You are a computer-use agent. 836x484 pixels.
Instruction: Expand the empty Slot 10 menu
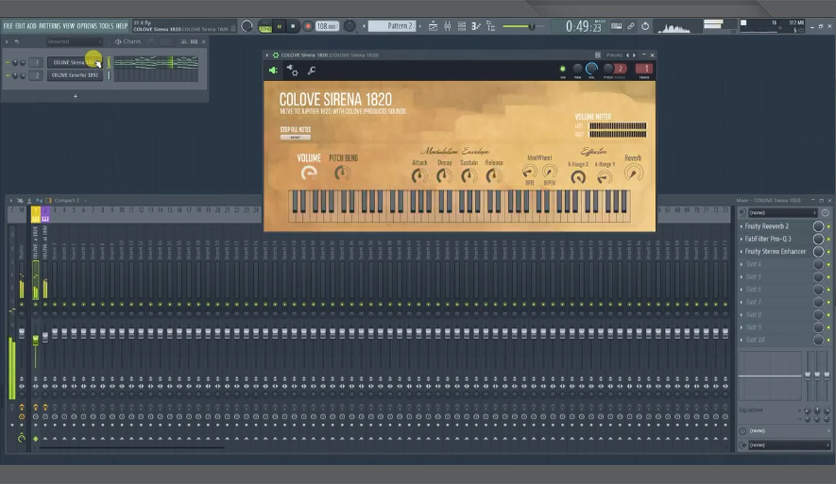point(741,340)
